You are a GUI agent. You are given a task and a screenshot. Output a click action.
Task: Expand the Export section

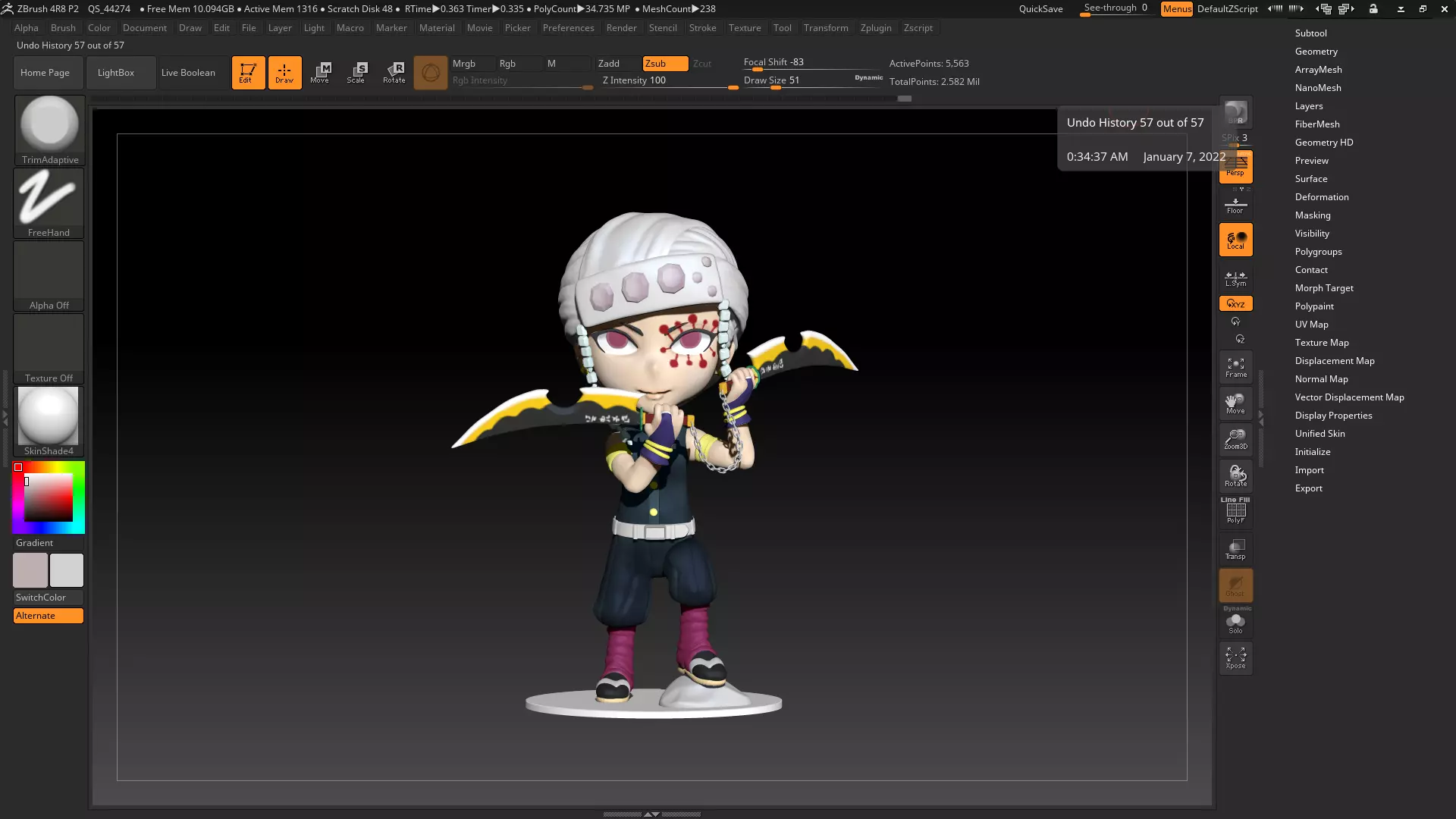pyautogui.click(x=1308, y=488)
